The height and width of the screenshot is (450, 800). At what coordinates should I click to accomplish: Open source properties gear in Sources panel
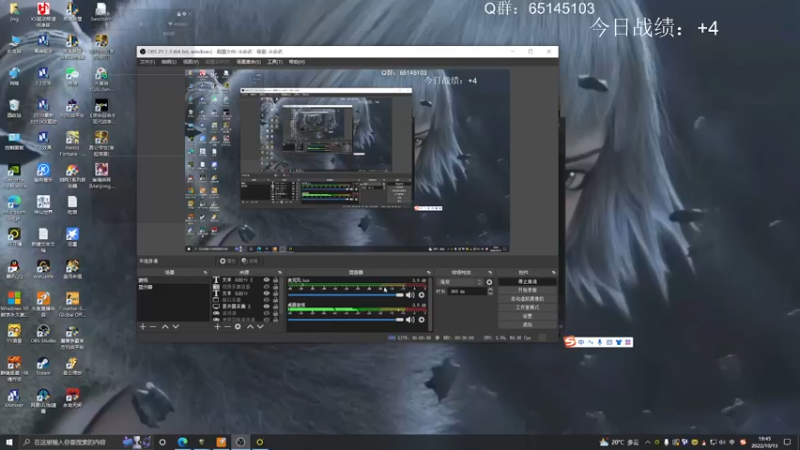238,327
